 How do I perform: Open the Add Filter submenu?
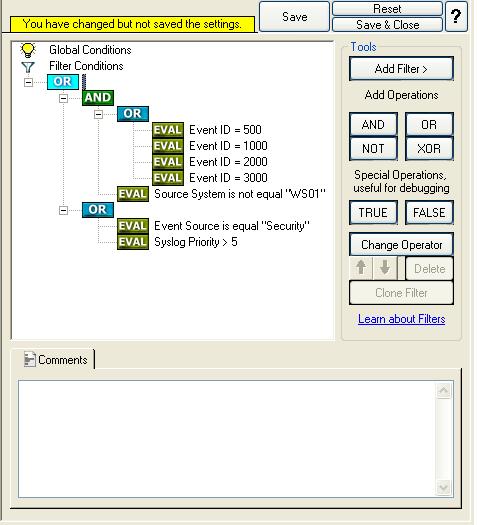pyautogui.click(x=401, y=69)
